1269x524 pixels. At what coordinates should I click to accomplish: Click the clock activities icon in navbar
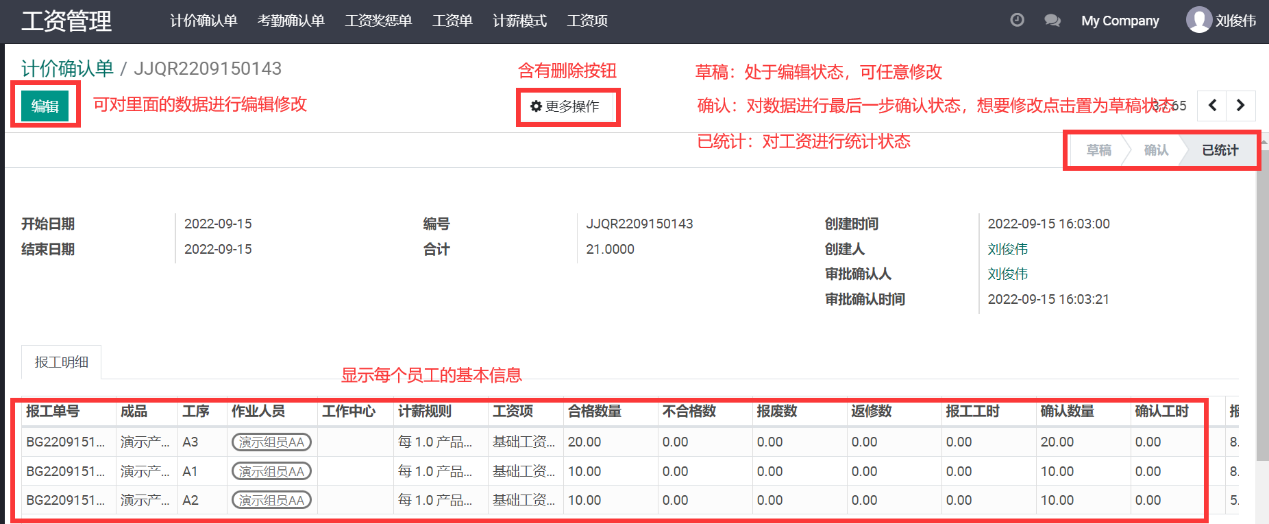(x=1017, y=20)
